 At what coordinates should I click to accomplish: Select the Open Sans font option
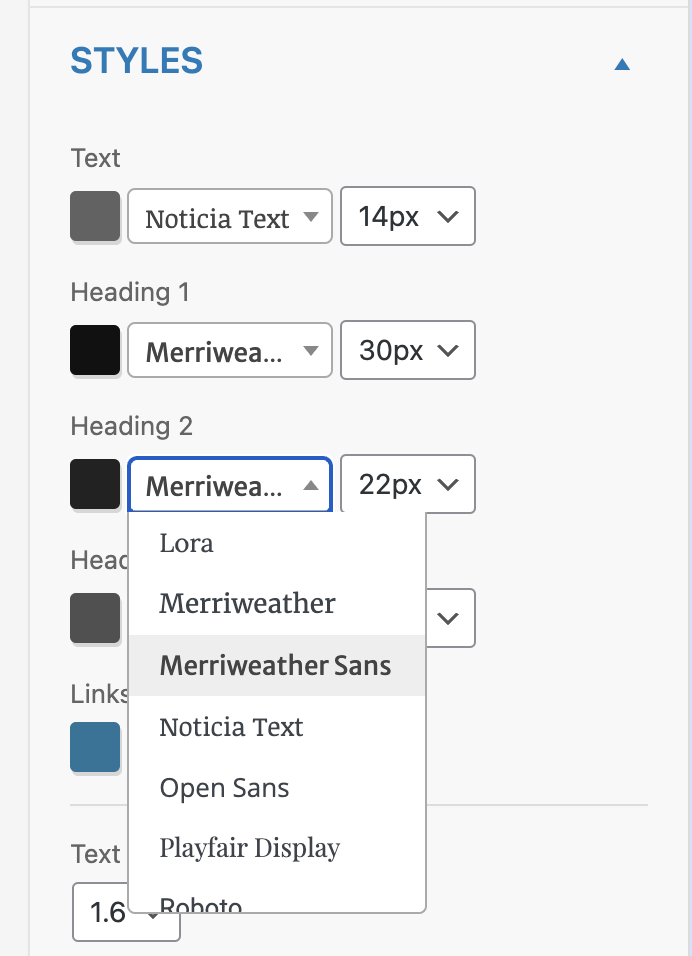224,788
